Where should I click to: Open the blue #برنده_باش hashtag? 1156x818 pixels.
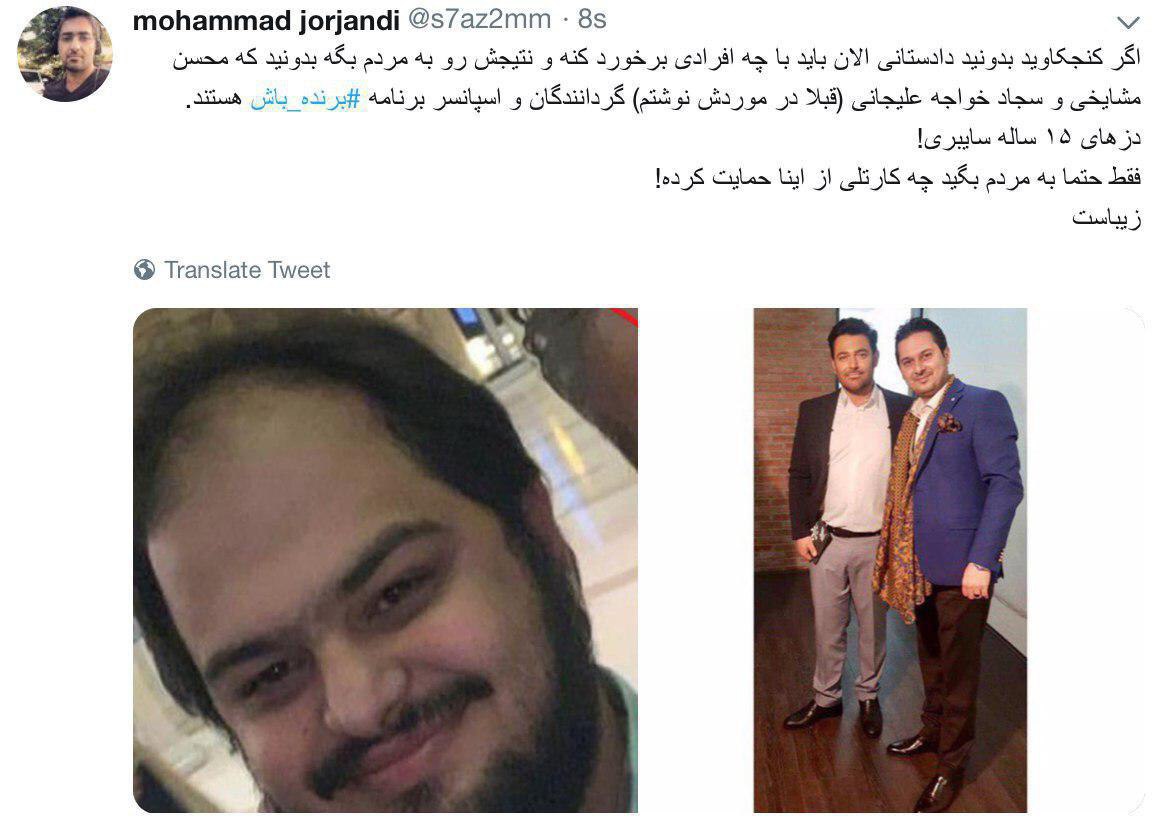[305, 99]
